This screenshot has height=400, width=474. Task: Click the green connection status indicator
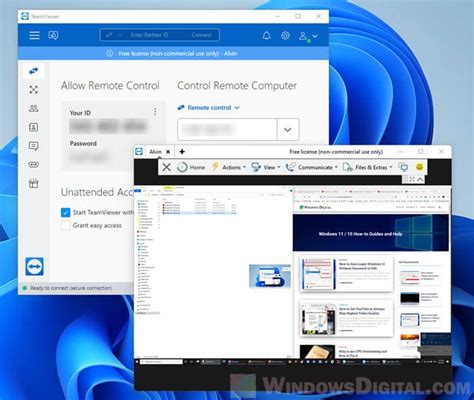pos(24,288)
